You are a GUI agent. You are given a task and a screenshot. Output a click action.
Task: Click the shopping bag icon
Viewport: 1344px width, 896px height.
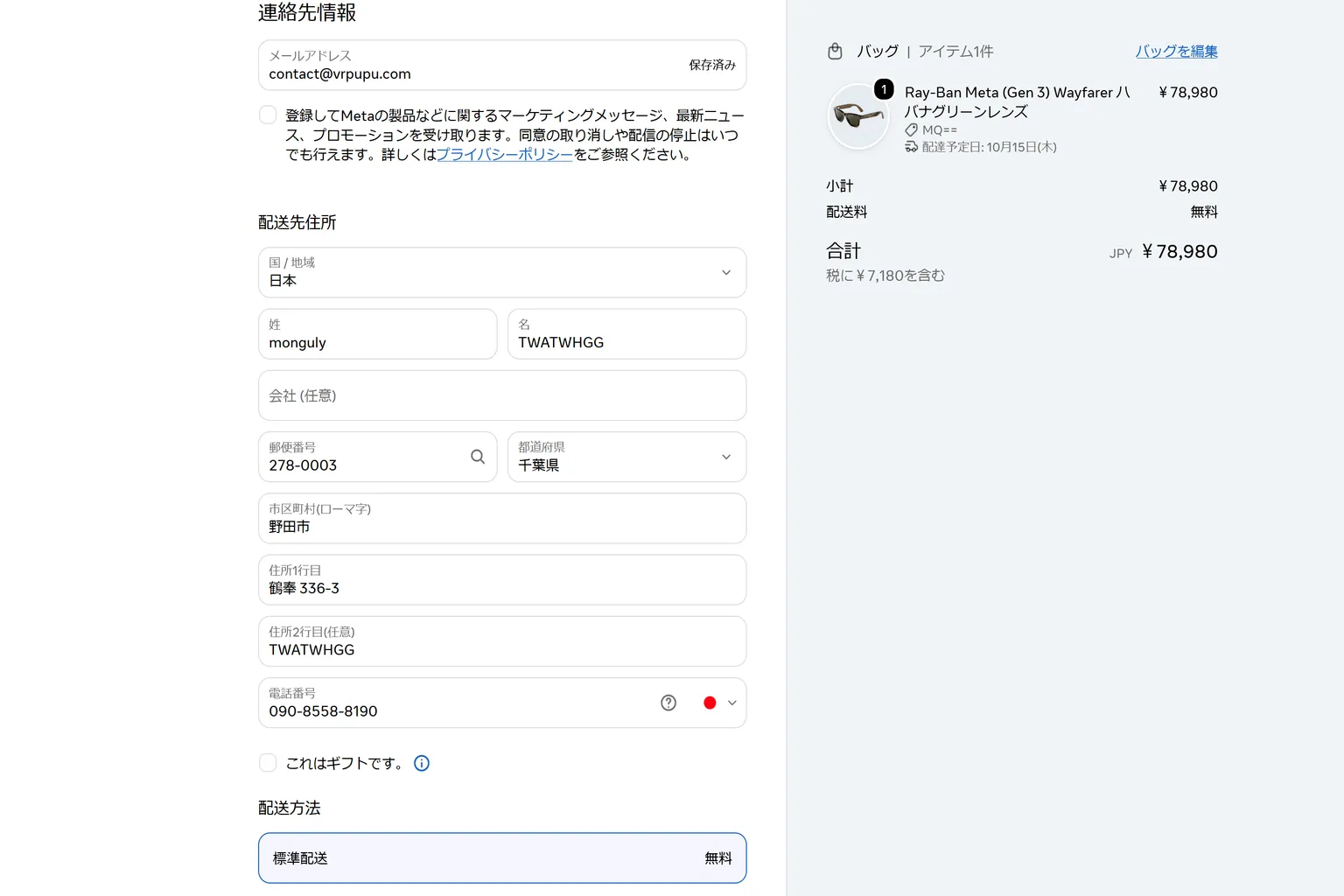(x=836, y=52)
